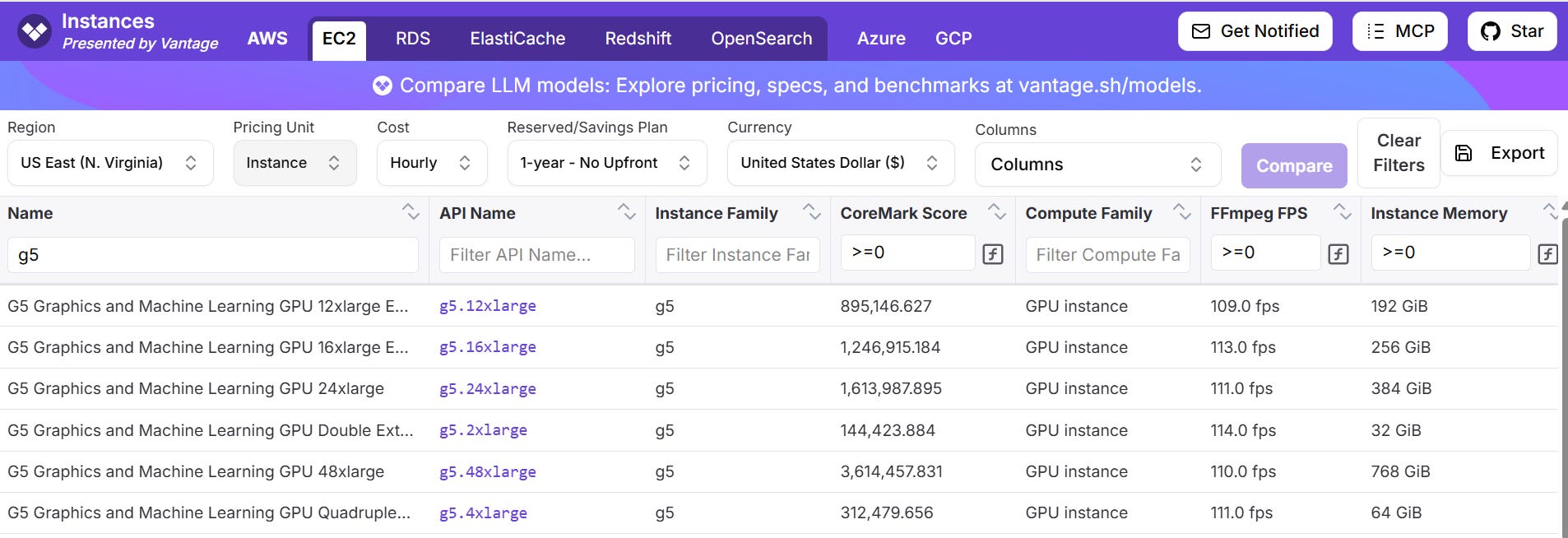Sort by Name column arrows

point(411,212)
